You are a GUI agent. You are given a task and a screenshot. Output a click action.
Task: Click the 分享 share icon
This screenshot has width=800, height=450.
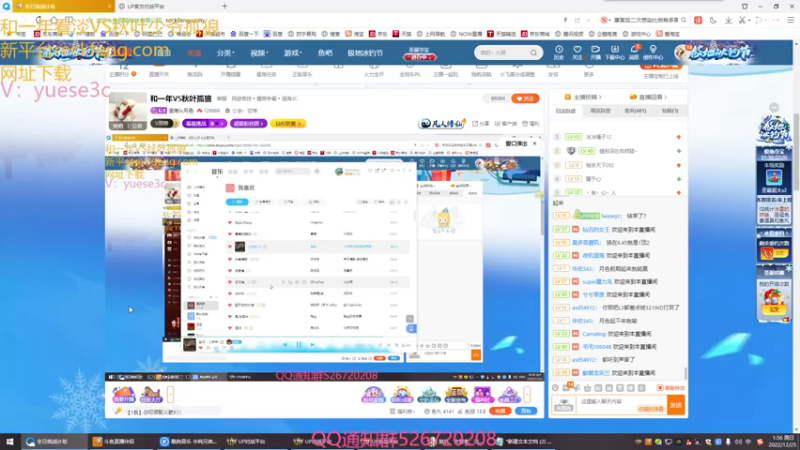(x=481, y=123)
